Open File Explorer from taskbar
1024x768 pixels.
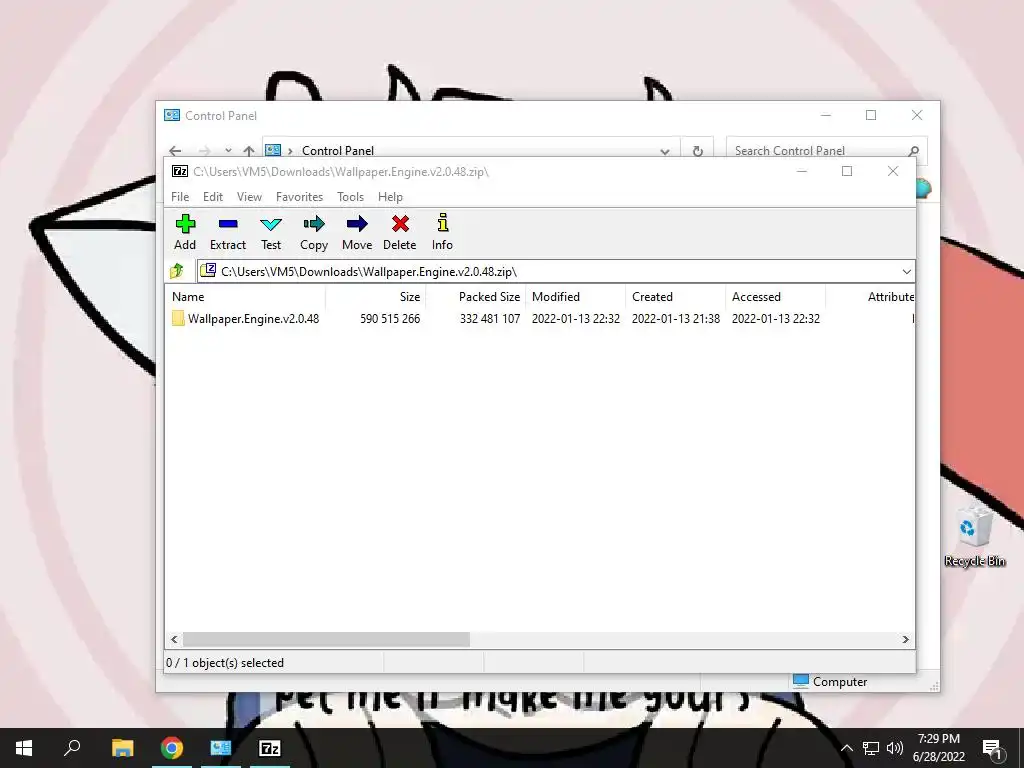click(123, 748)
